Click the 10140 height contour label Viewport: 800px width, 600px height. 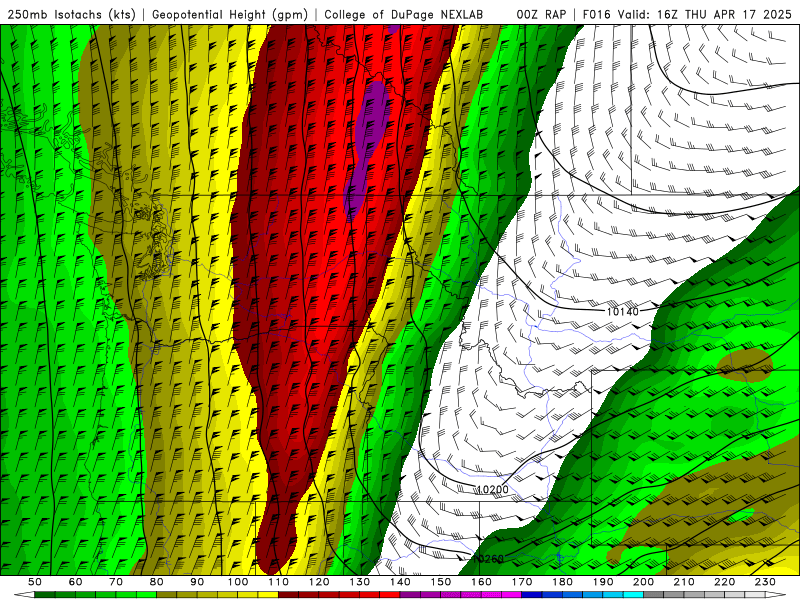[x=622, y=311]
